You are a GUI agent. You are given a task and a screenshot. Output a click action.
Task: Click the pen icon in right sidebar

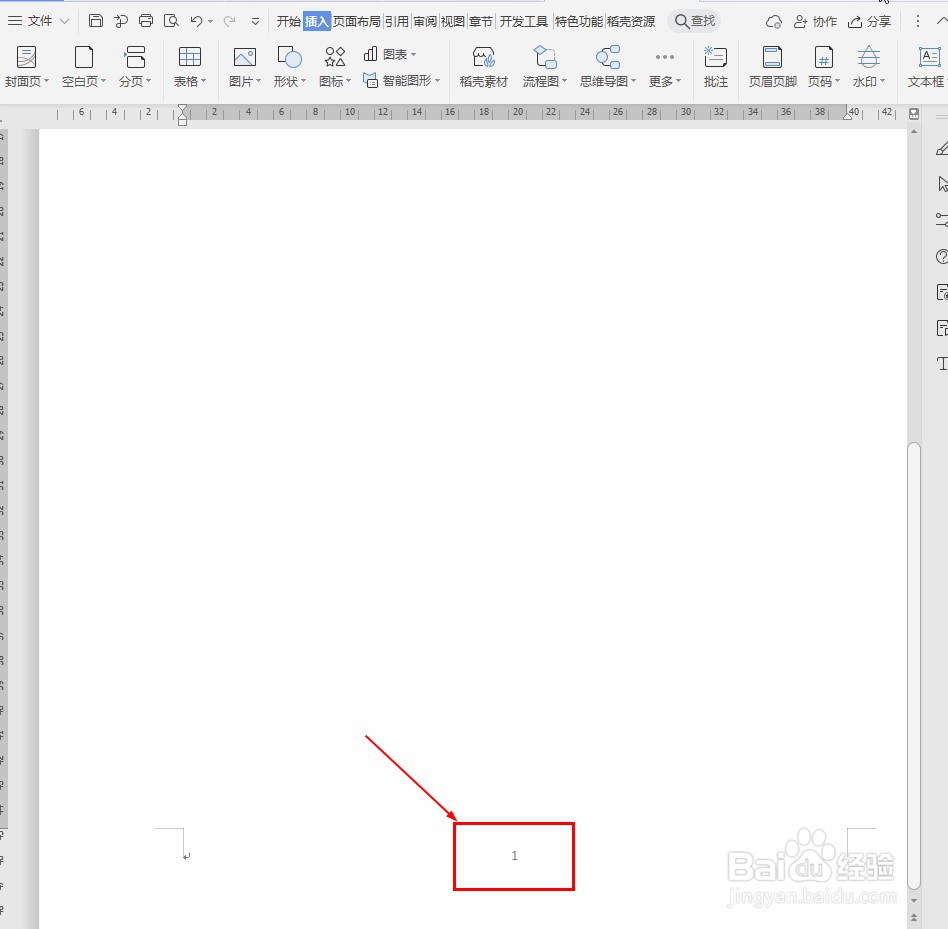click(942, 147)
